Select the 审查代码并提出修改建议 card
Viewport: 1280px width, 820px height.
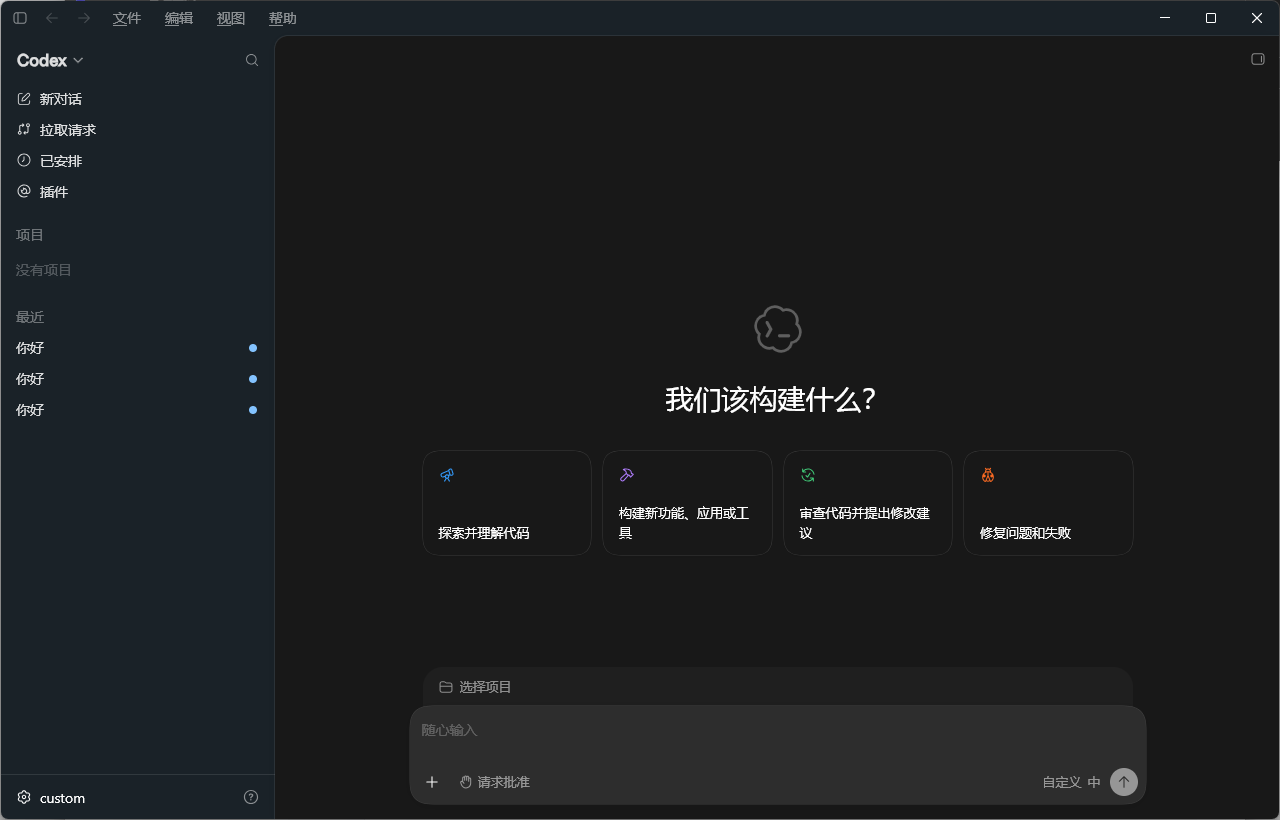pyautogui.click(x=868, y=503)
